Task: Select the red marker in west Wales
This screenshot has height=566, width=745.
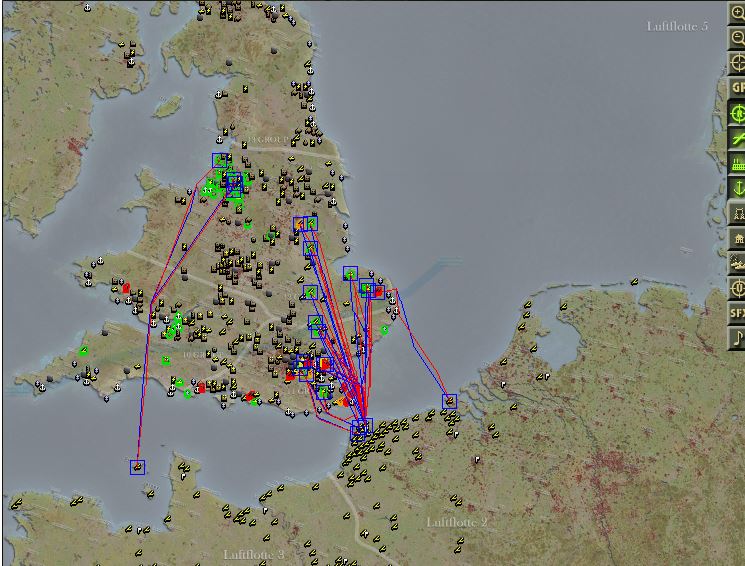Action: (x=126, y=288)
